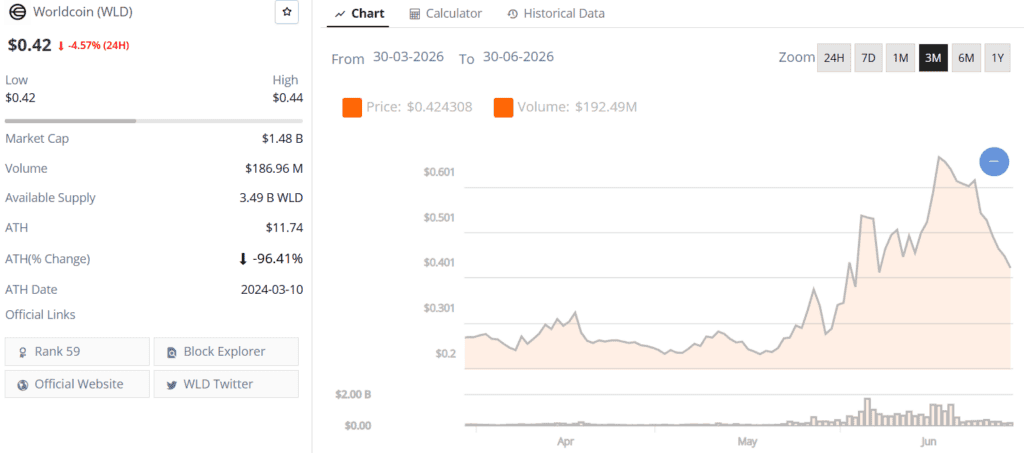Set chart zoom to 1Y
1024x453 pixels.
coord(997,58)
